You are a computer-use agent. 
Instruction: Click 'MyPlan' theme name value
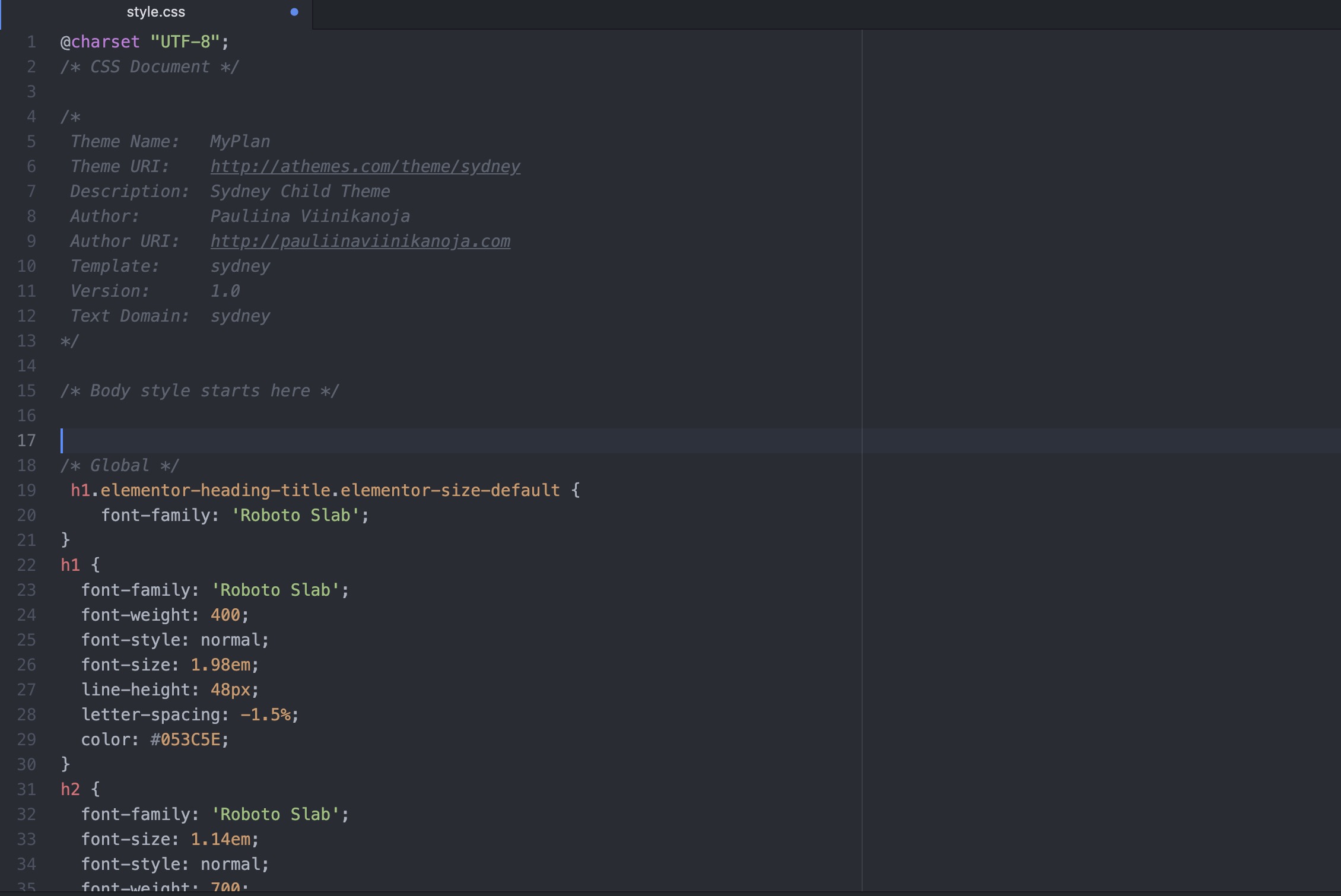click(x=240, y=142)
